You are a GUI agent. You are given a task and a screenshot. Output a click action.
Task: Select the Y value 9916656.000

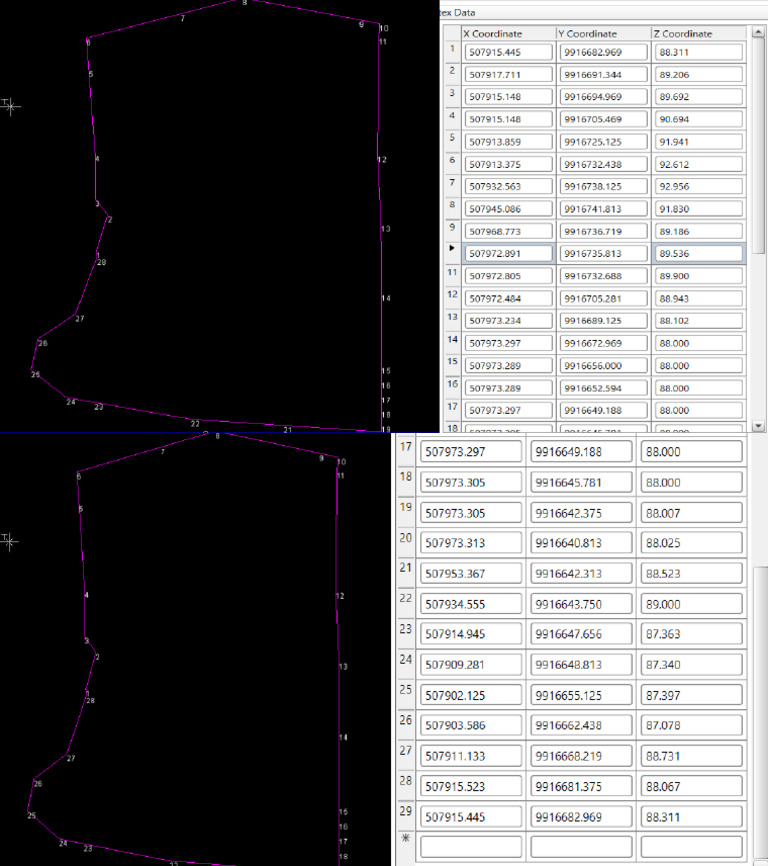603,366
